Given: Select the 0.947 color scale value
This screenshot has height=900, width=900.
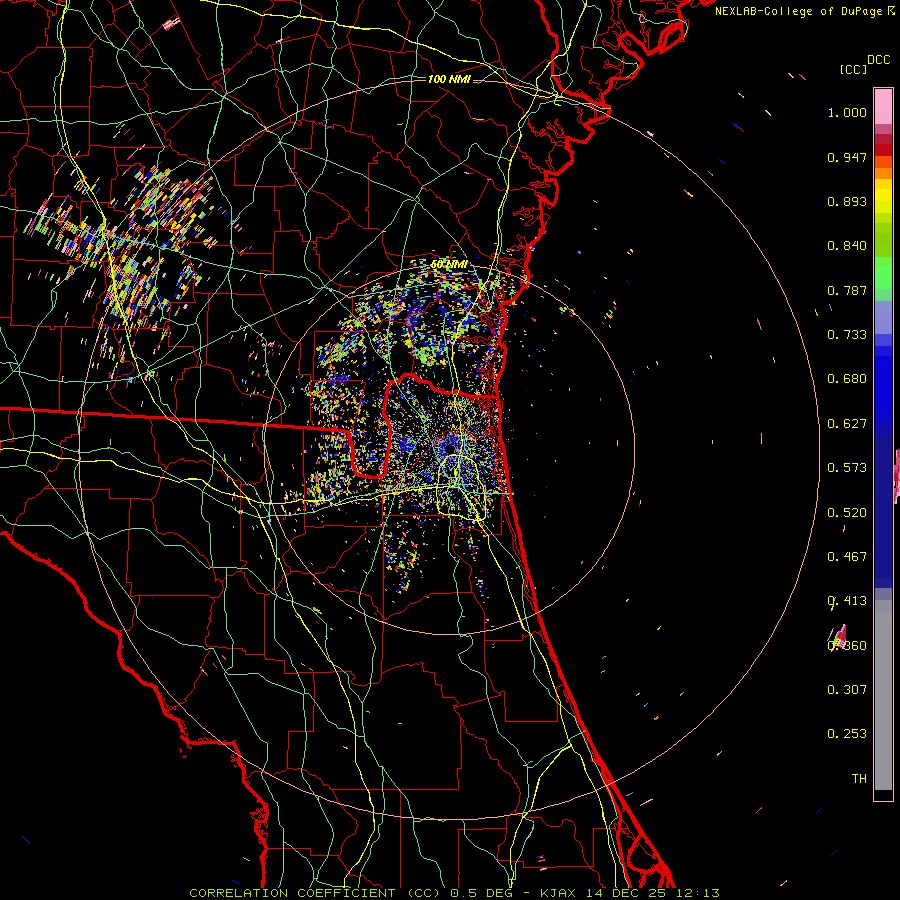Looking at the screenshot, I should tap(847, 157).
